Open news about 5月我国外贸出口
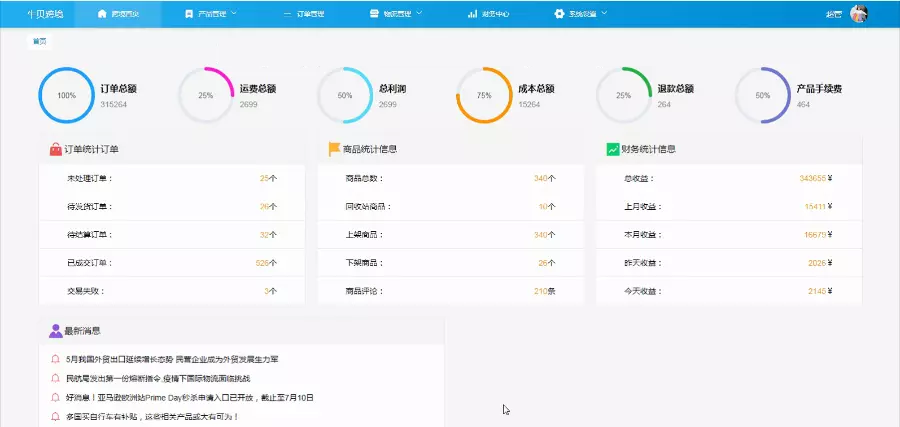The image size is (900, 427). point(171,359)
